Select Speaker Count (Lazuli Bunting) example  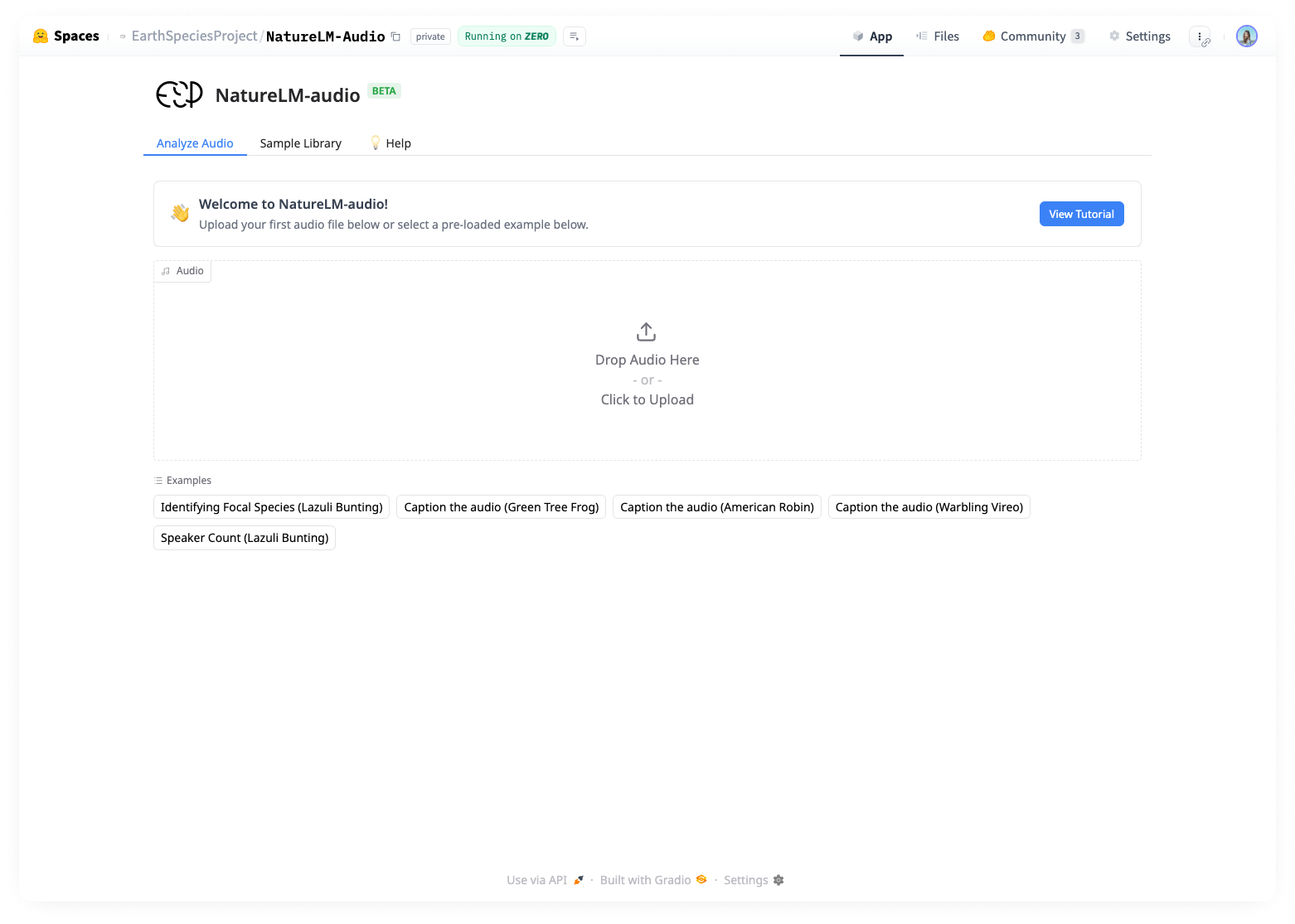(x=245, y=538)
